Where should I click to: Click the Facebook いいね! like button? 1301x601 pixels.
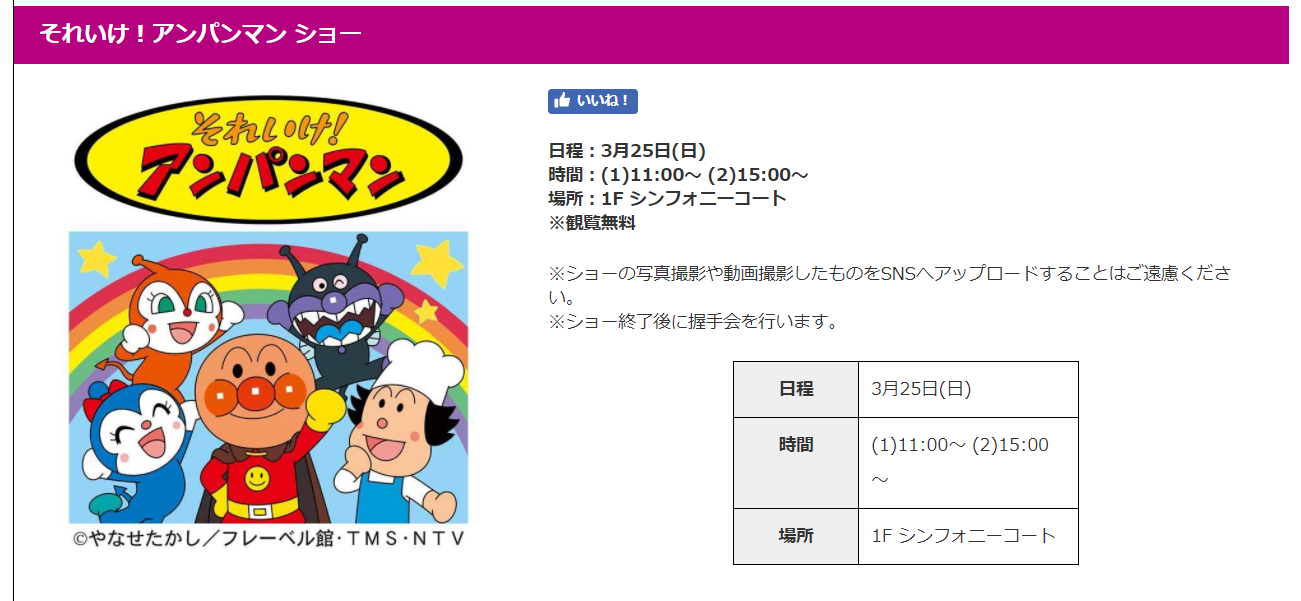[592, 101]
